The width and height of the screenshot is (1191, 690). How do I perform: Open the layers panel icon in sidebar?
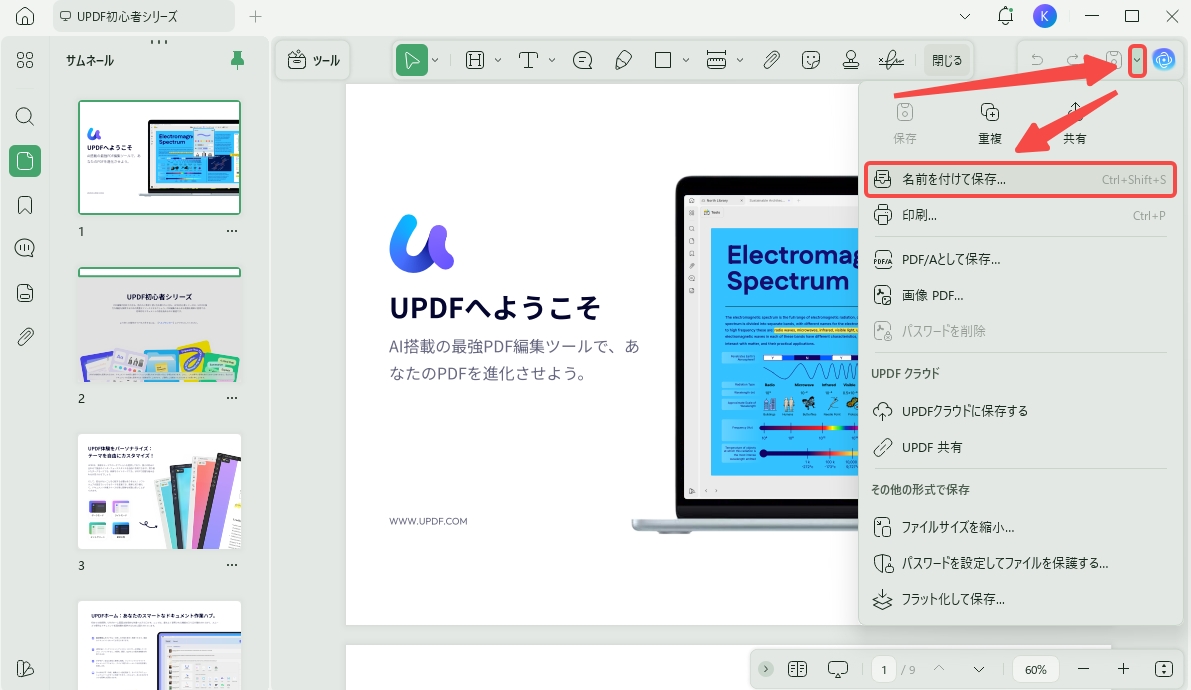pos(25,293)
